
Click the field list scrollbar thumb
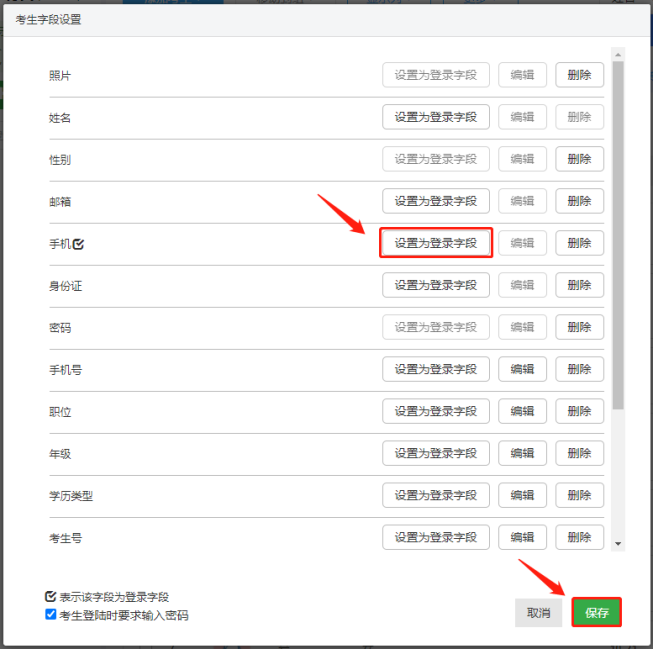618,235
